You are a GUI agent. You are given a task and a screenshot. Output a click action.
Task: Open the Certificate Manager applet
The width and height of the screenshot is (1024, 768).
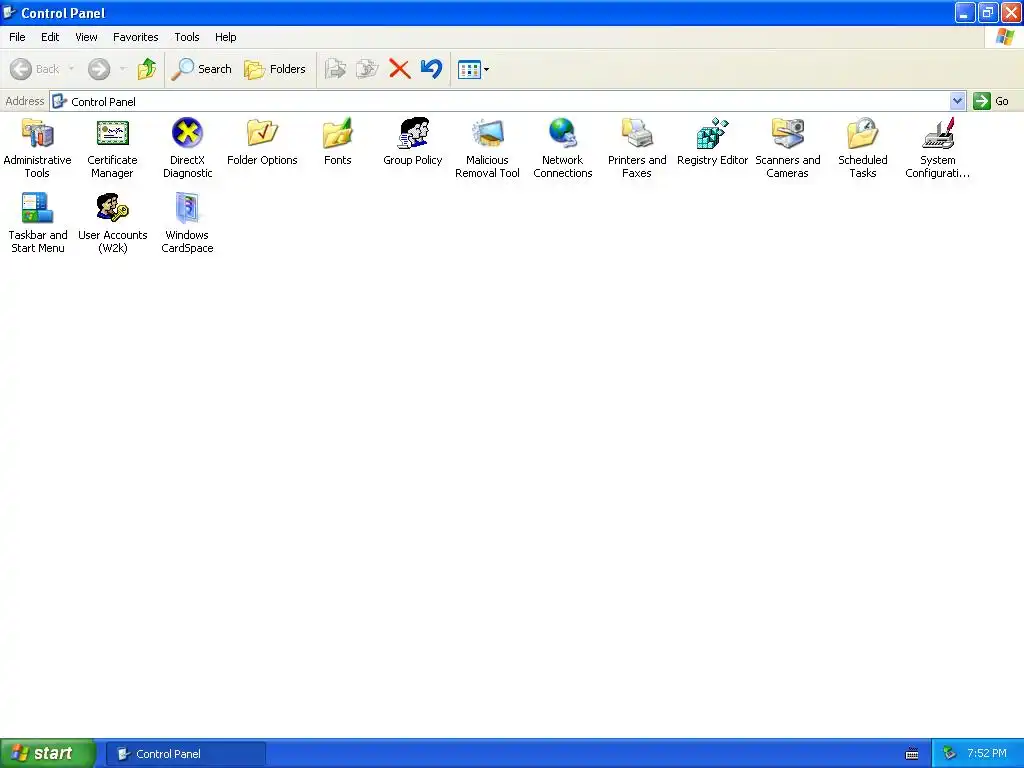pyautogui.click(x=112, y=148)
